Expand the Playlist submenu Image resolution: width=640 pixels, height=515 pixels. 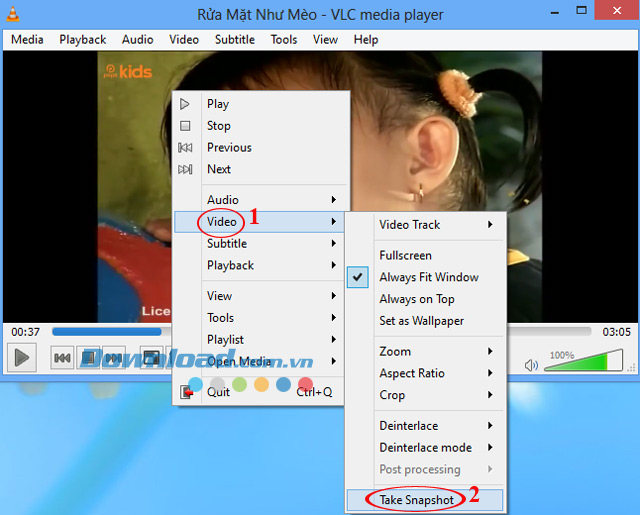[259, 340]
